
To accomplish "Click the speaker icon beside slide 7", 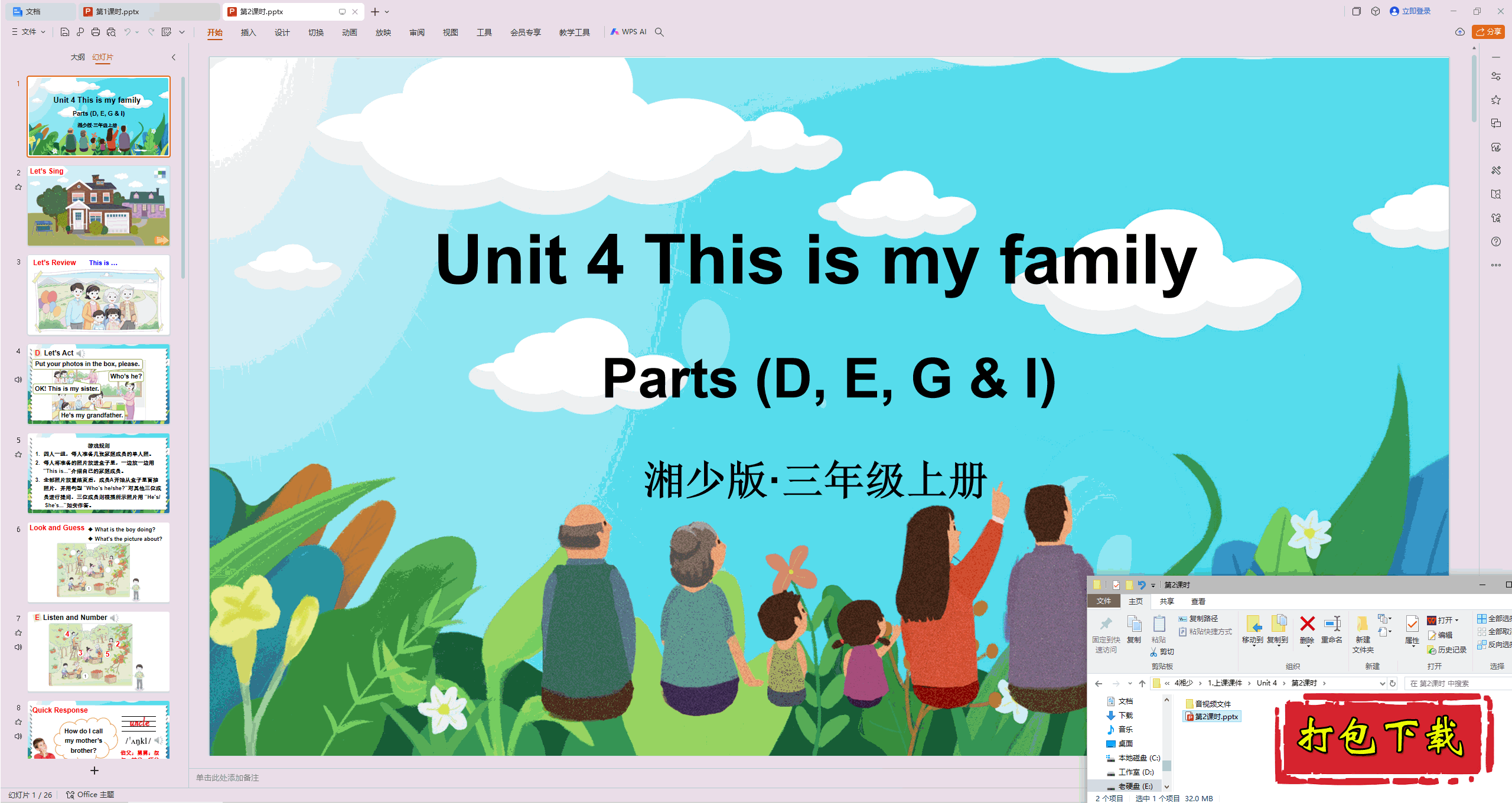I will click(18, 647).
